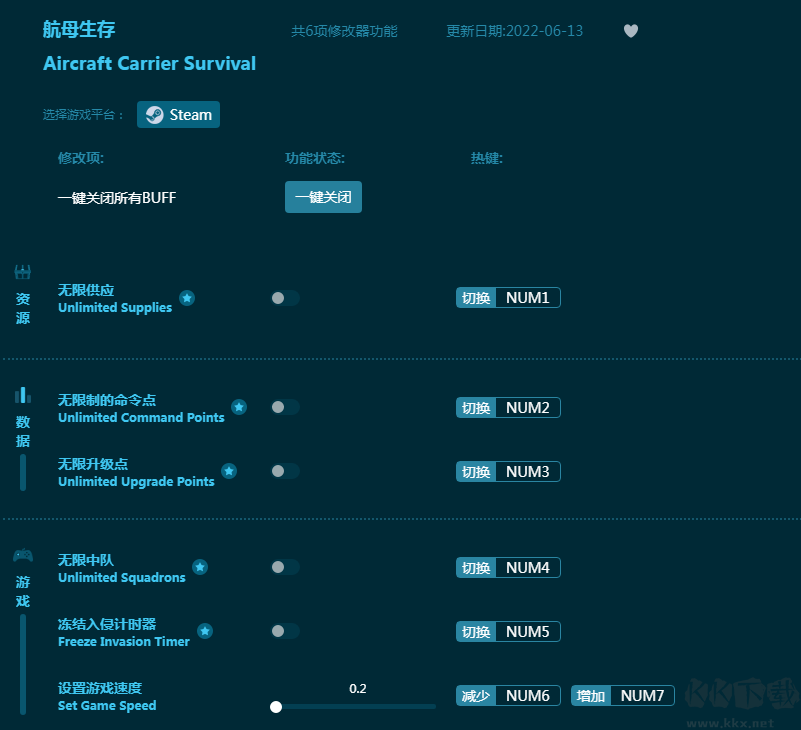Screen dimensions: 801x730
Task: Select the game category controller icon
Action: click(22, 555)
